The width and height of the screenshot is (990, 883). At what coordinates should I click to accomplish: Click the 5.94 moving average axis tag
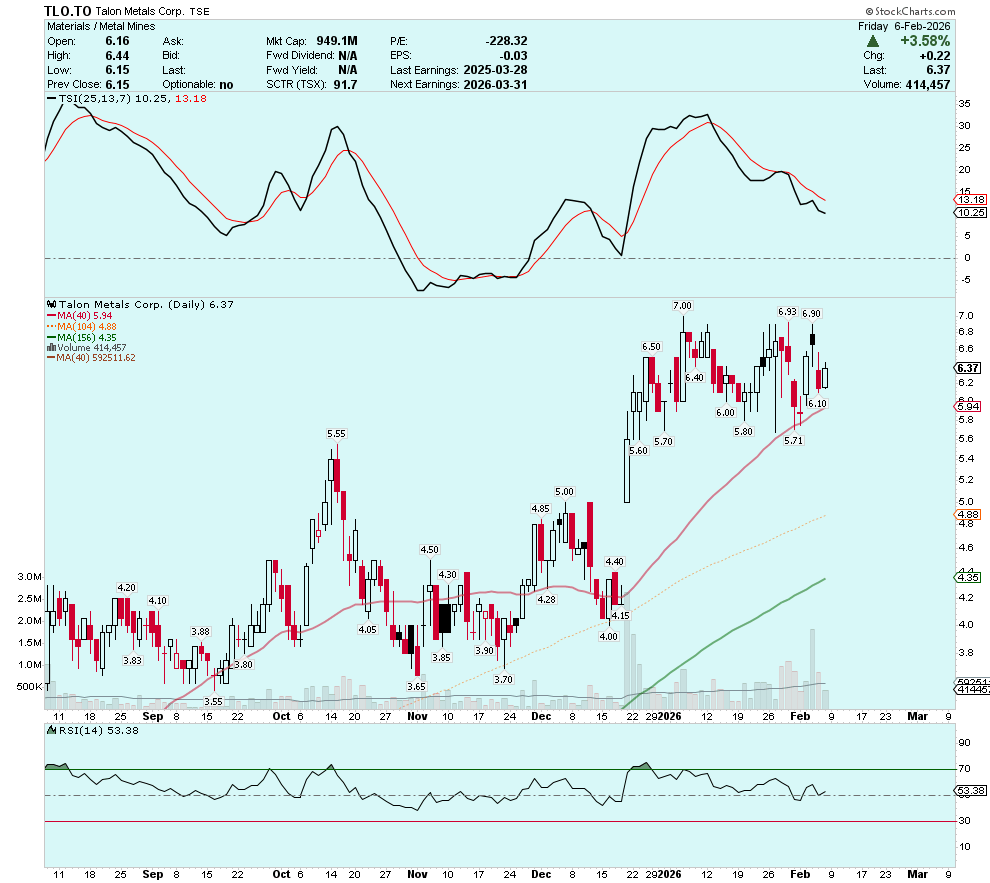point(969,406)
